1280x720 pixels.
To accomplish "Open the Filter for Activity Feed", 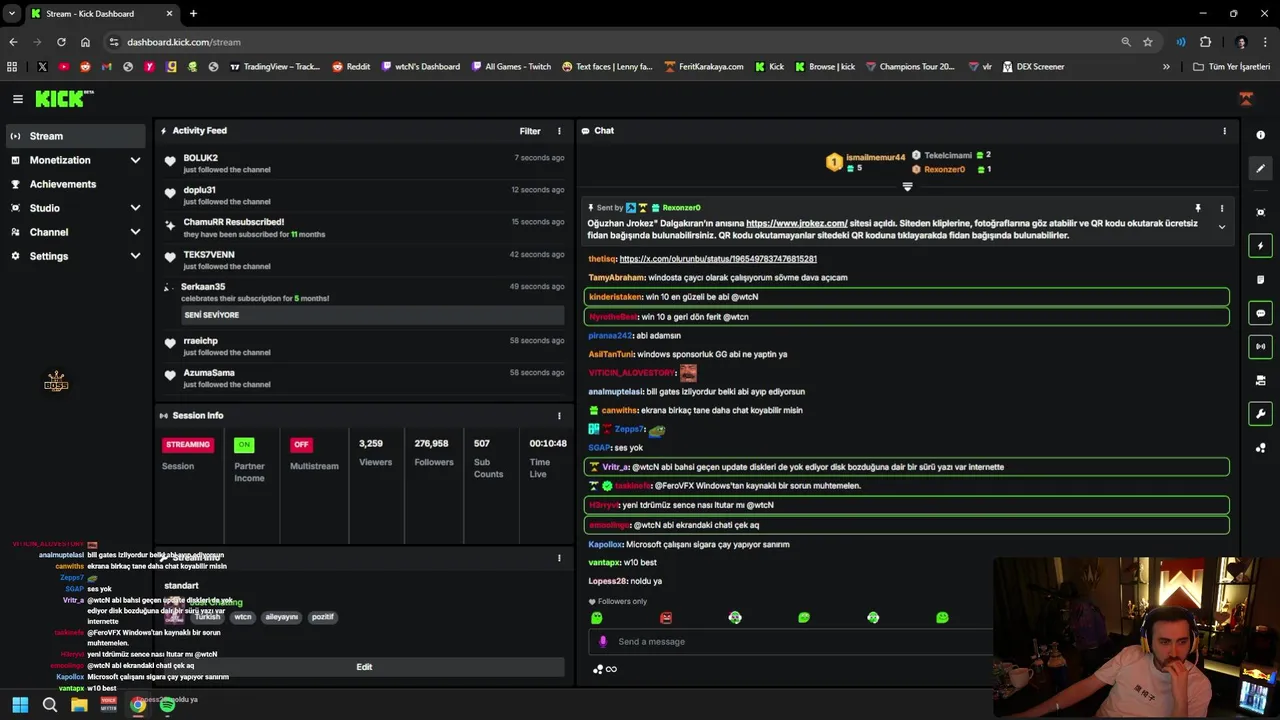I will 530,131.
